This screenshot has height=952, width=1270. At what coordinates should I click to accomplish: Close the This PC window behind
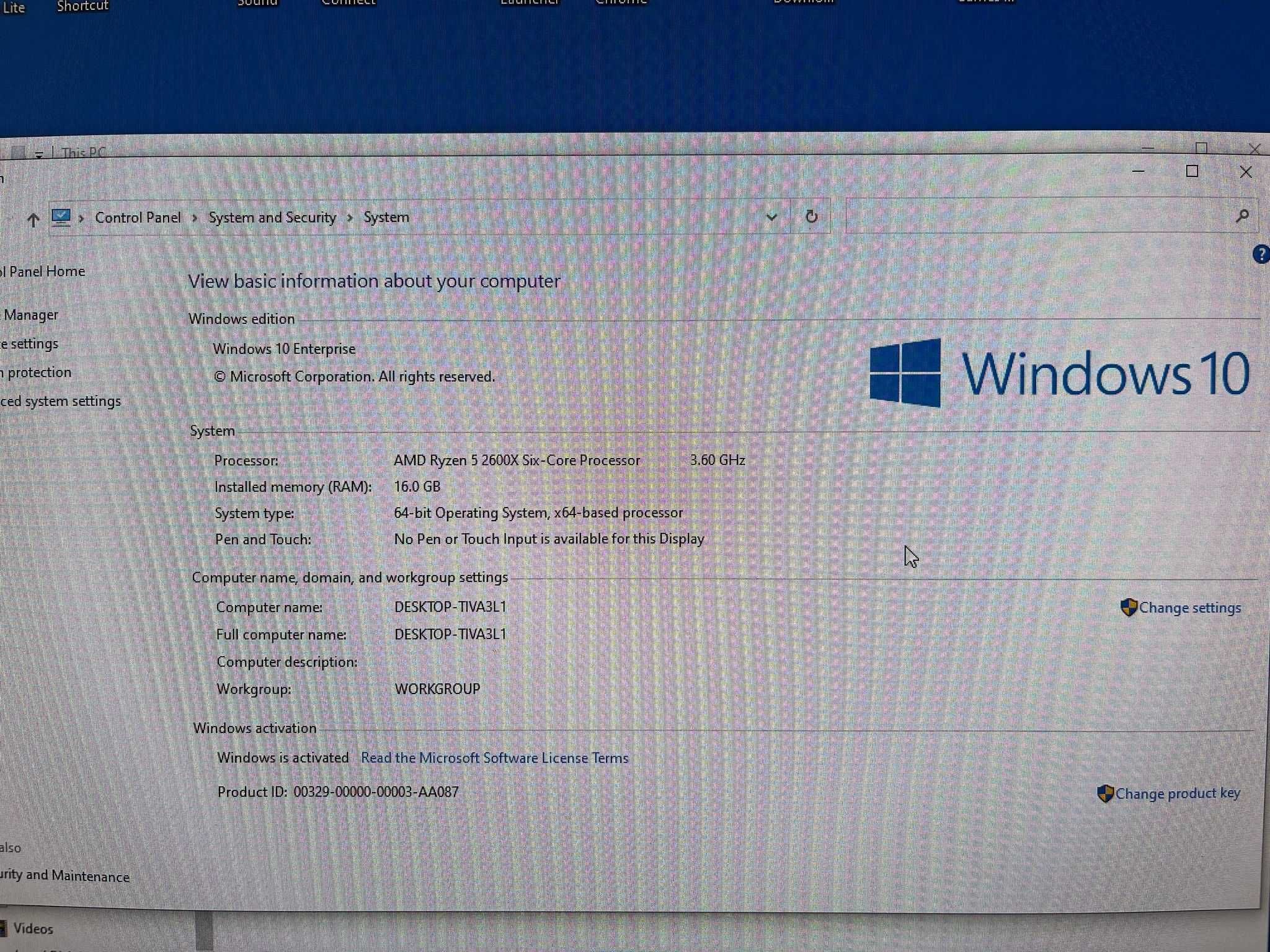coord(1254,149)
